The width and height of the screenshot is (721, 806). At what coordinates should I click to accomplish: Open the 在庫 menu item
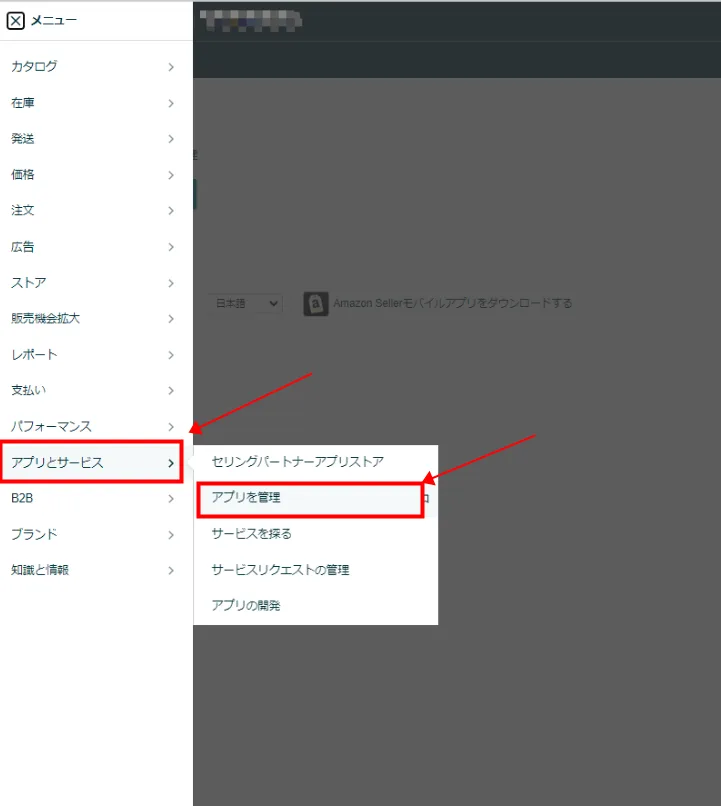click(96, 103)
